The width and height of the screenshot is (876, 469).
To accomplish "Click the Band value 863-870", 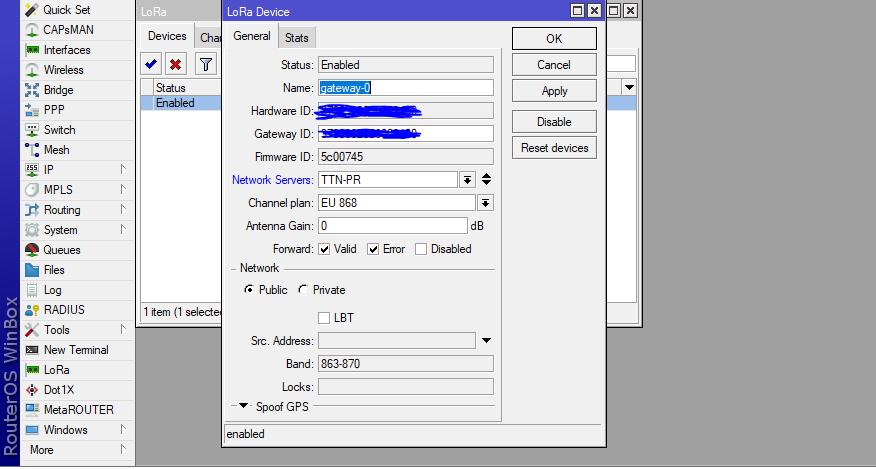I will coord(406,364).
